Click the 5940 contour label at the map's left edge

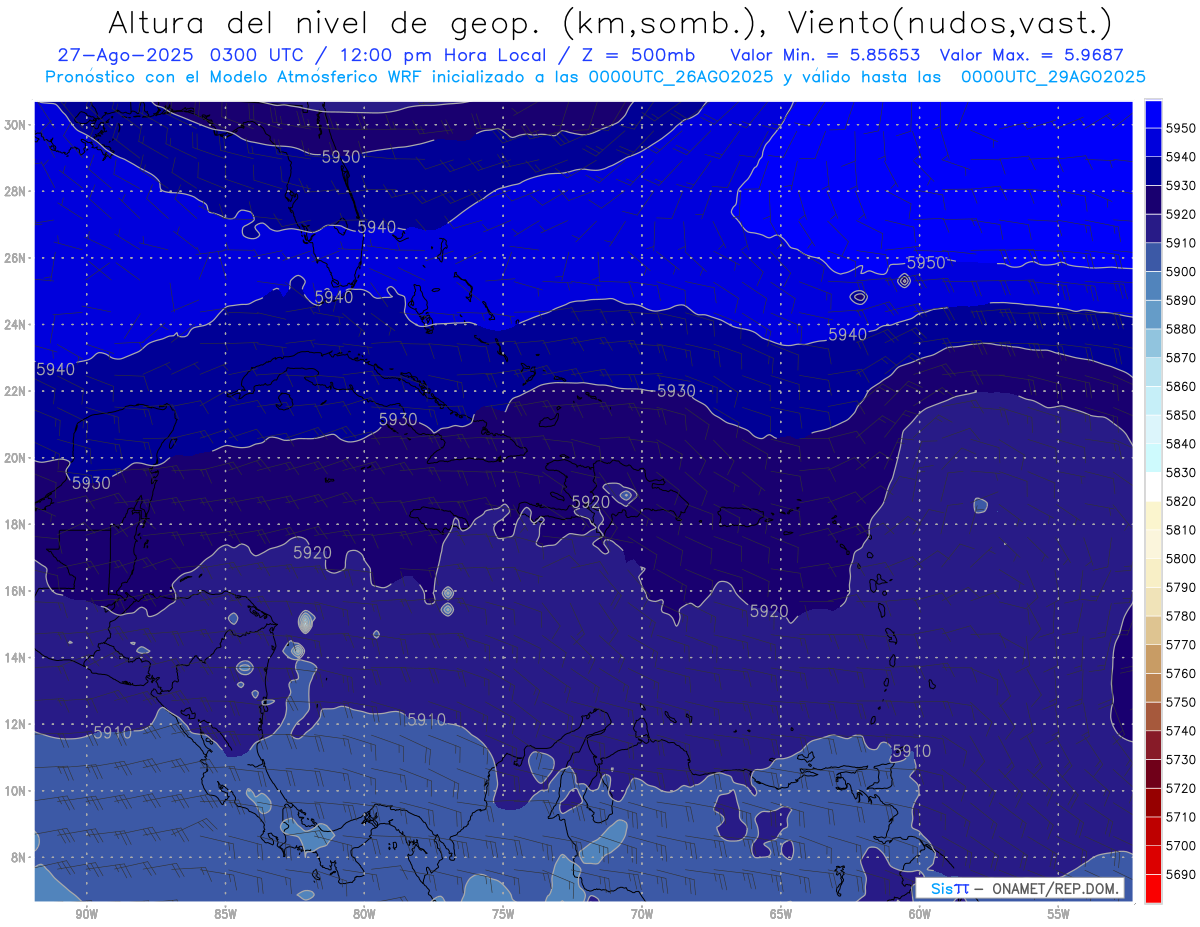point(55,369)
